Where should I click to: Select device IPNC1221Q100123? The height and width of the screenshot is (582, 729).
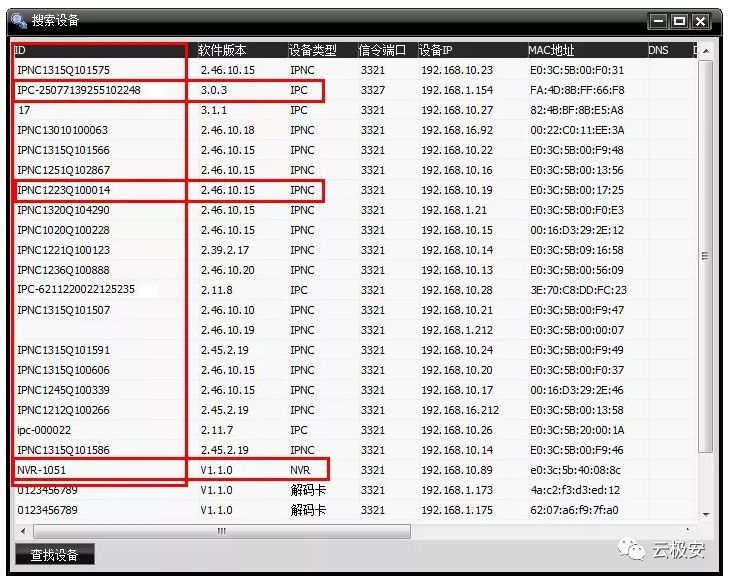63,250
